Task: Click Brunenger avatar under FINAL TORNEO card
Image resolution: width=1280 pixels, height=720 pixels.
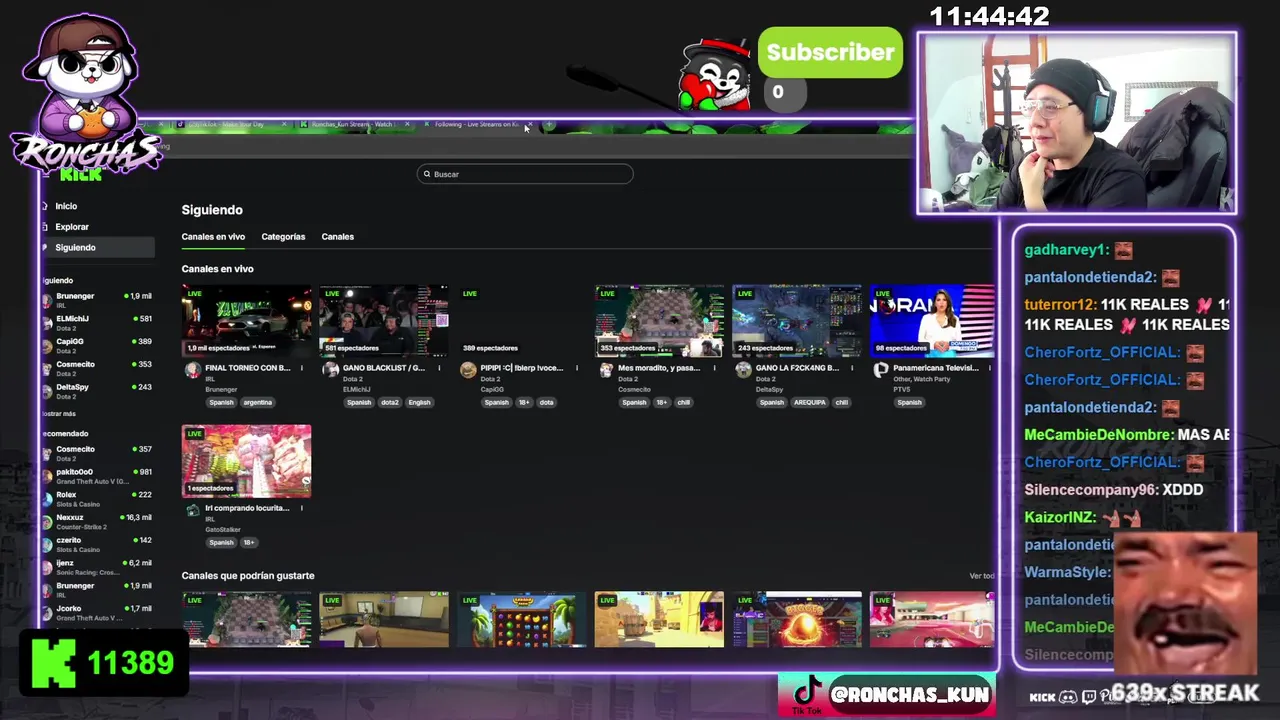Action: [192, 370]
